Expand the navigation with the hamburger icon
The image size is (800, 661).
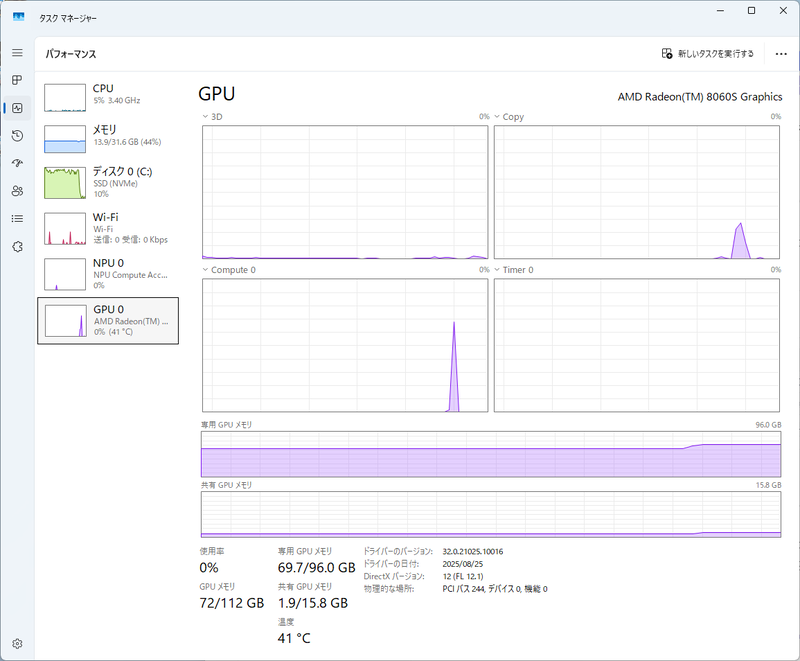[16, 53]
